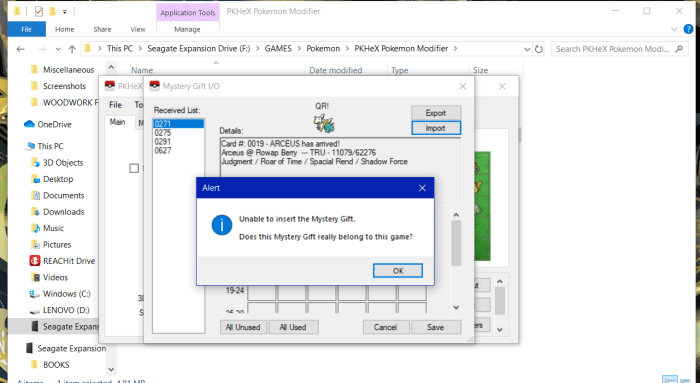
Task: Click Import button in Mystery Gift window
Action: [436, 128]
